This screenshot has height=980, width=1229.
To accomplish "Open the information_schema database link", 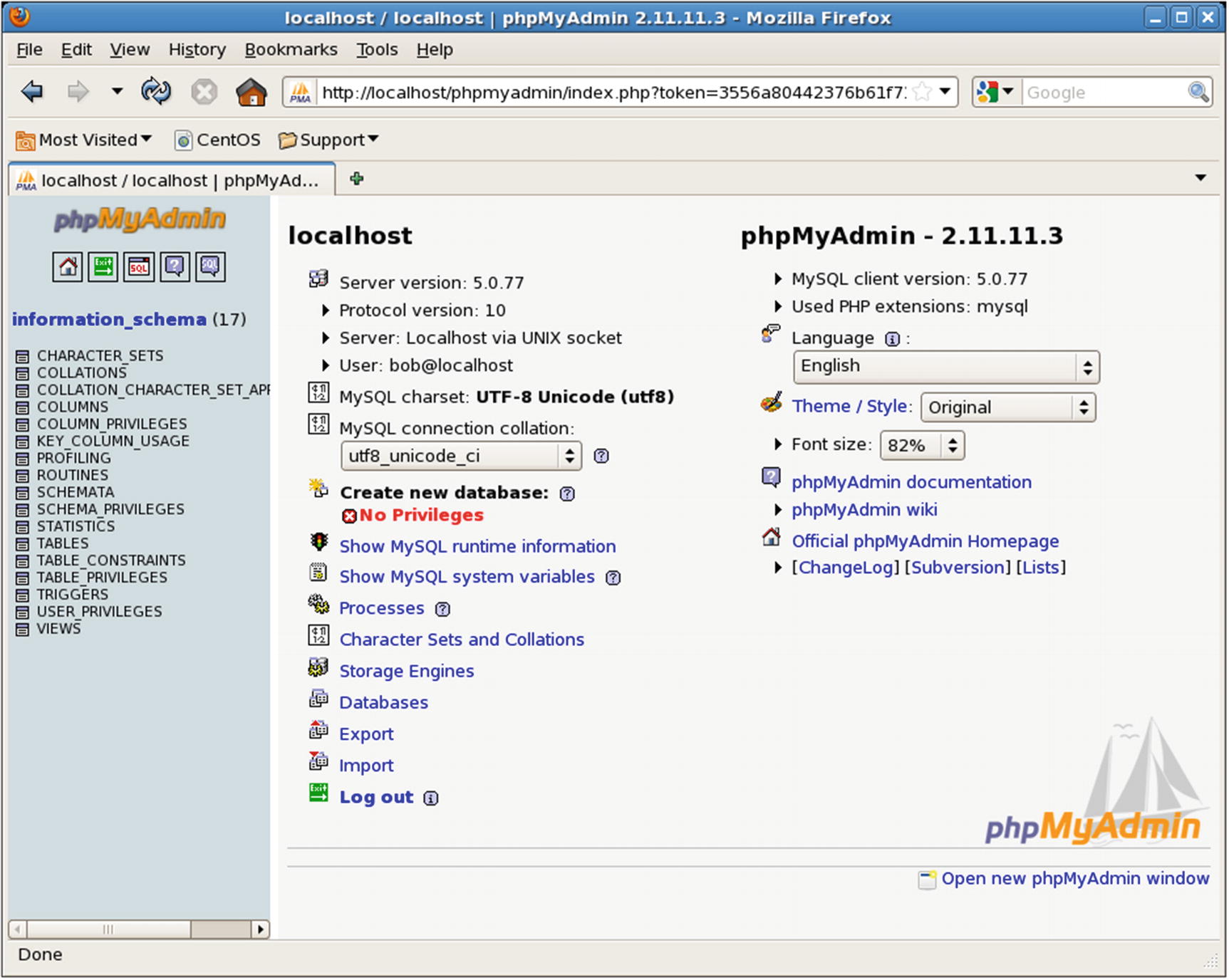I will click(x=109, y=320).
